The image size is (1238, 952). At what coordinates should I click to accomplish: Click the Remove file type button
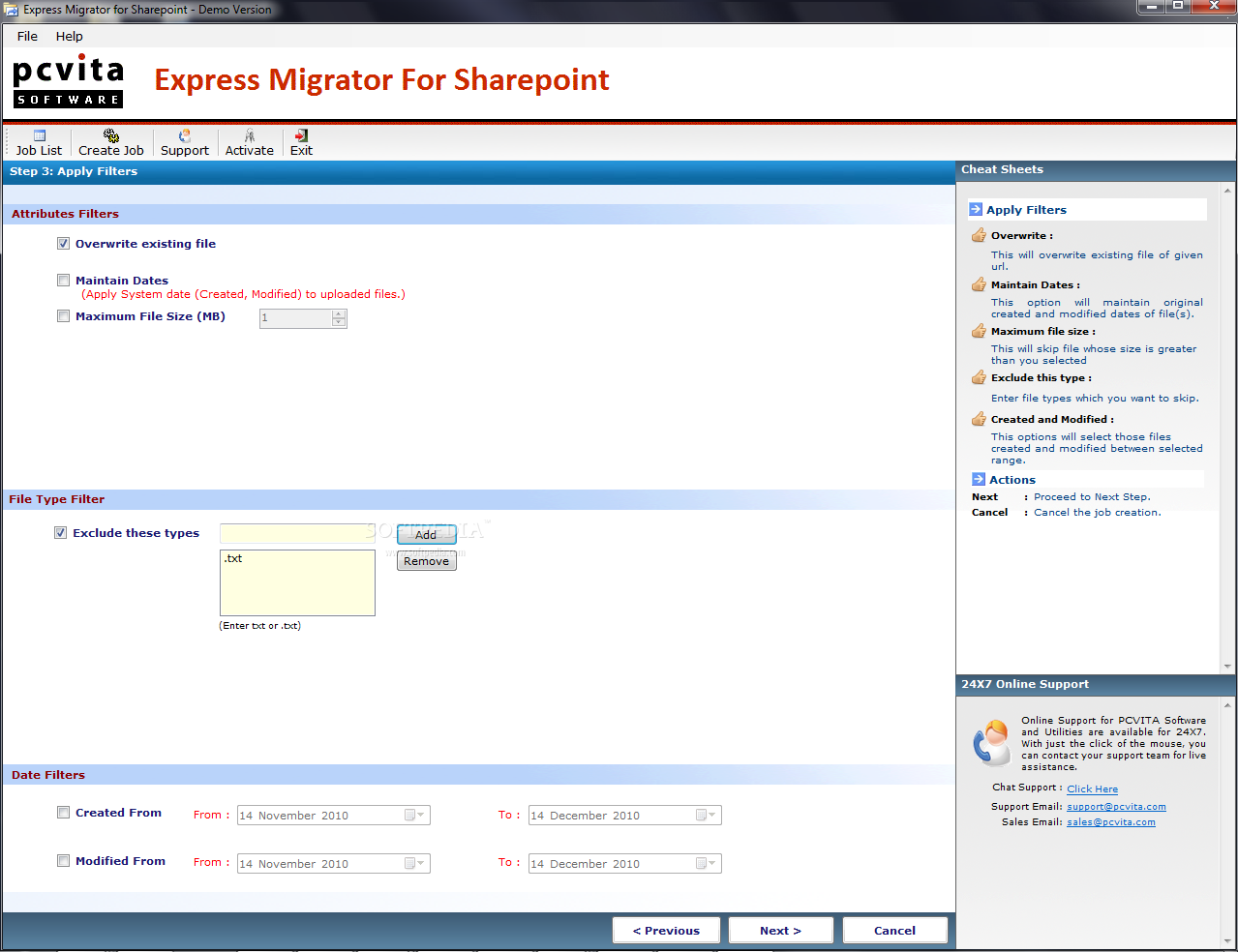click(x=426, y=561)
